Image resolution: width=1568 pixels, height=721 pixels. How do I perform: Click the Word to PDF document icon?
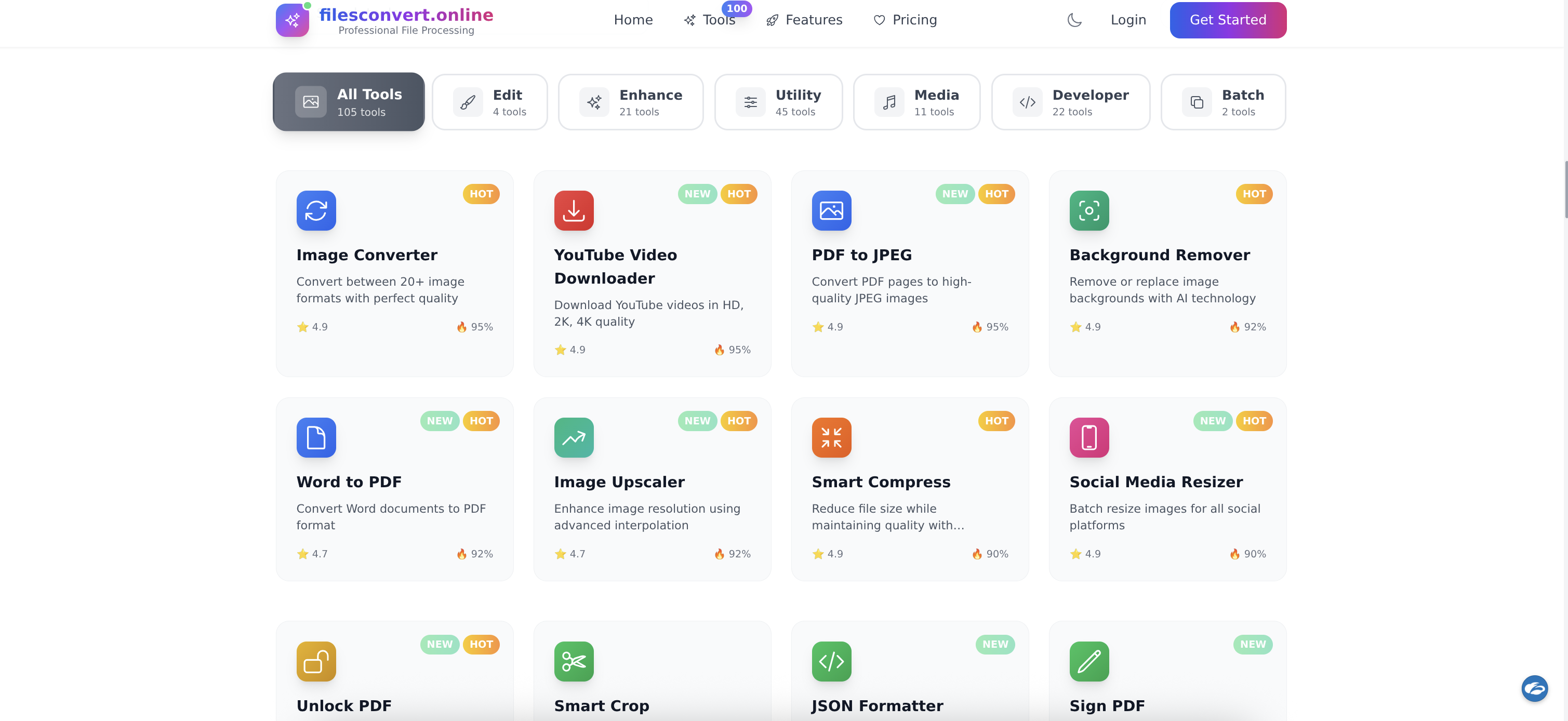click(x=316, y=437)
